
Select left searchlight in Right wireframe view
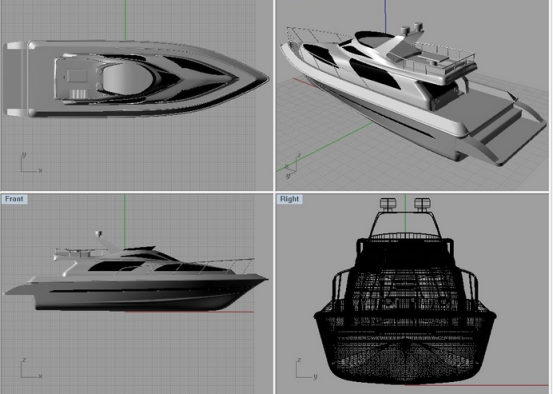tap(388, 204)
